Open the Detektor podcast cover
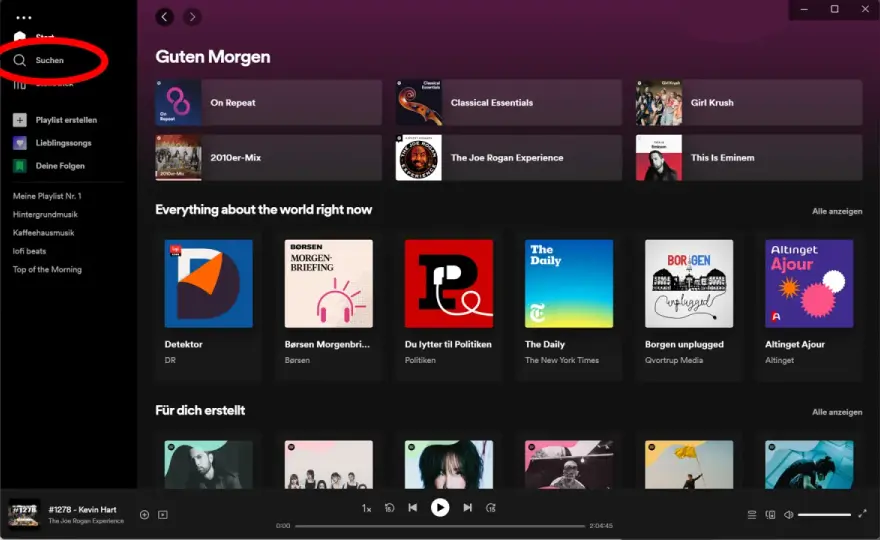 (209, 283)
